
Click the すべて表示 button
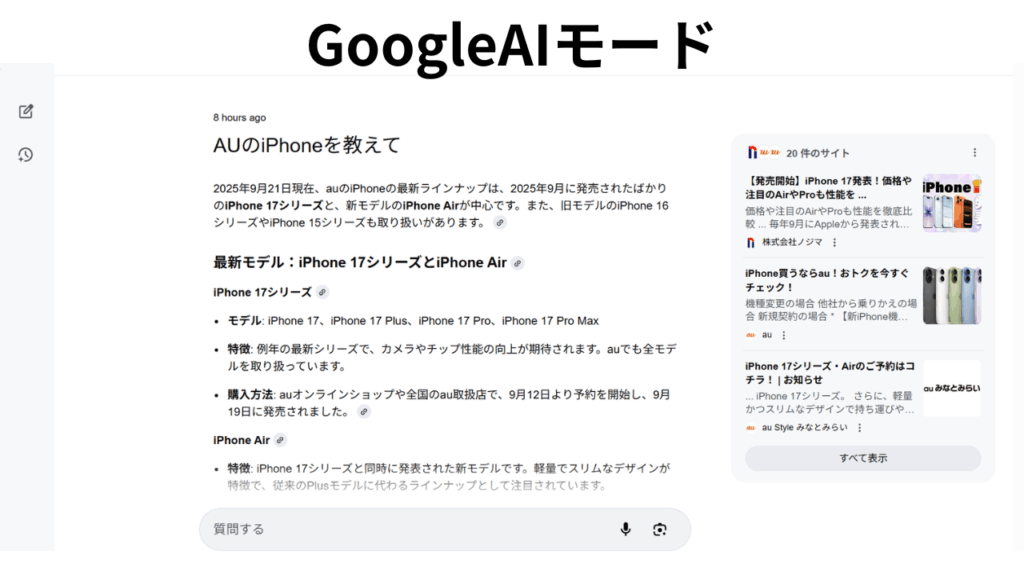coord(863,458)
